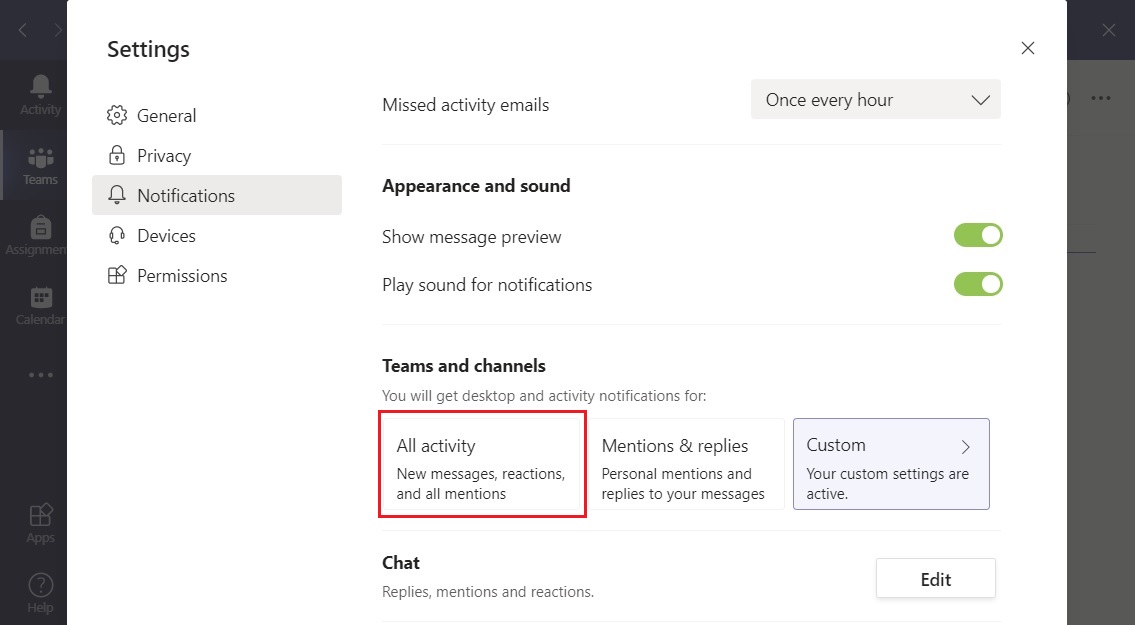
Task: Toggle Play sound for notifications switch
Action: (x=978, y=284)
